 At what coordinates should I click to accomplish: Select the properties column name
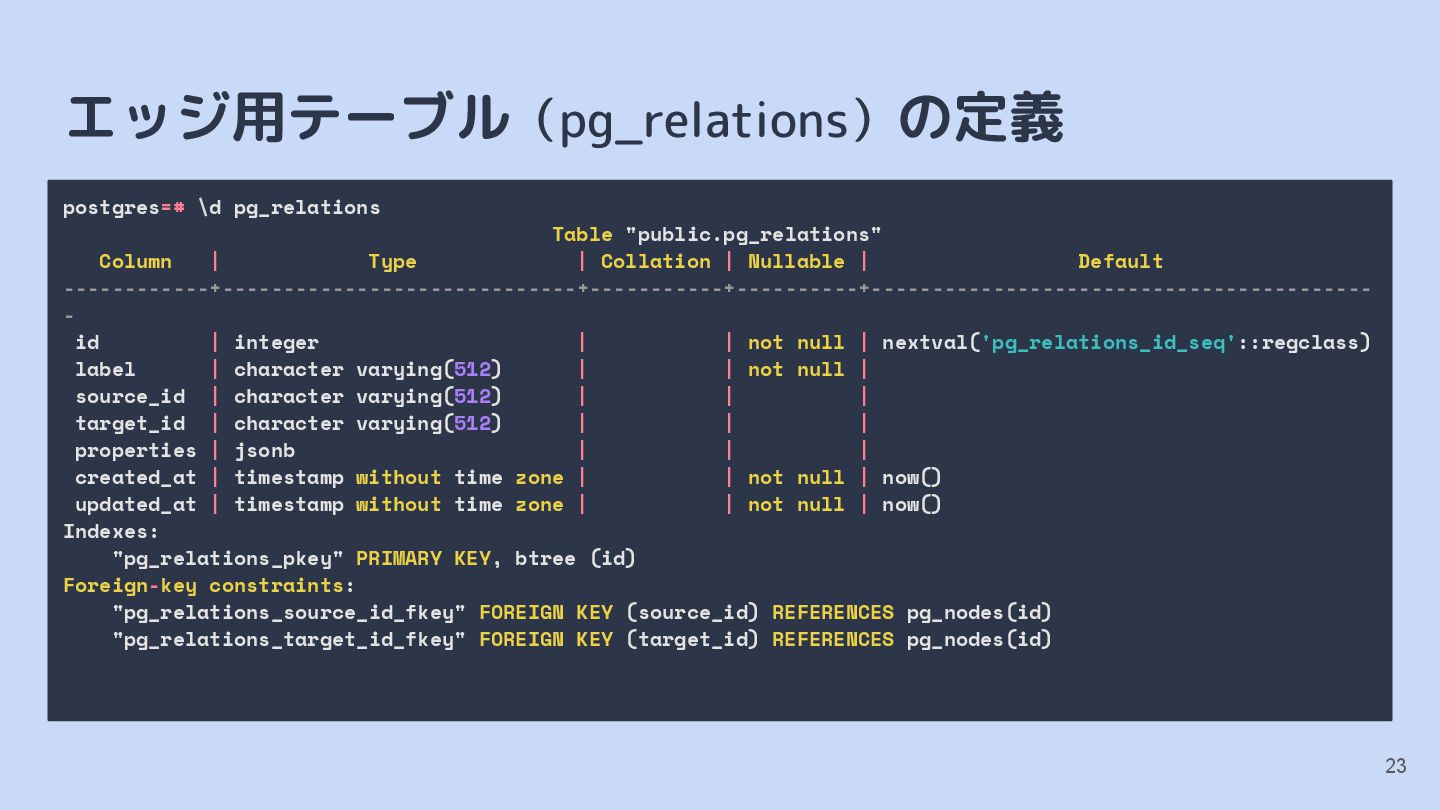tap(136, 451)
